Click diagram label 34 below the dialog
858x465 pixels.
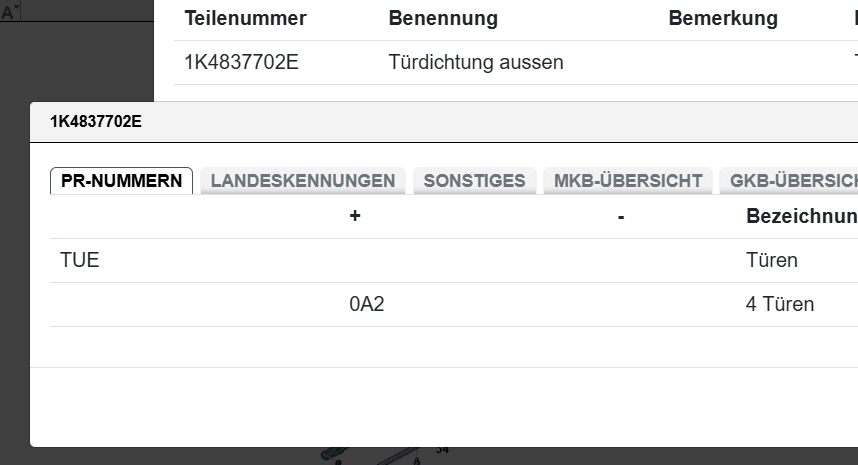tap(442, 451)
